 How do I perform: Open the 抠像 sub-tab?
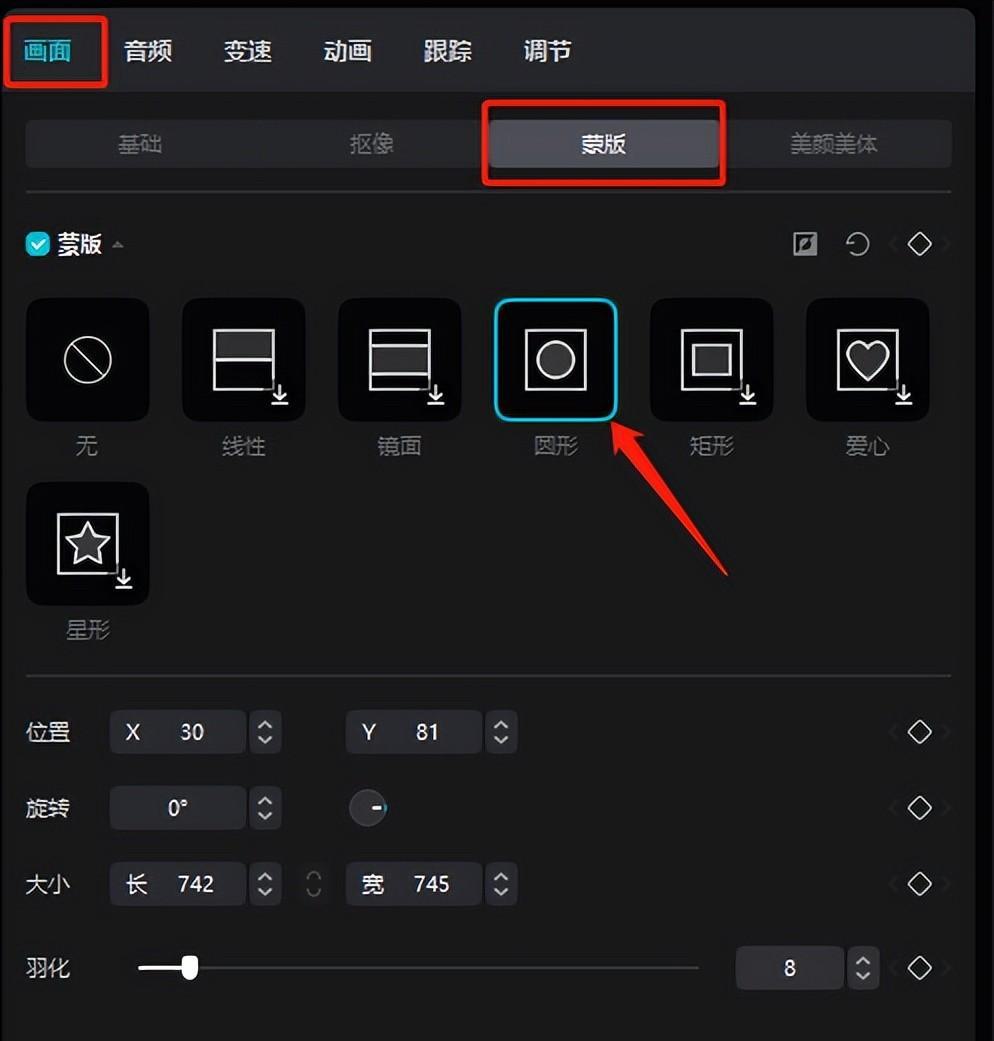(x=372, y=143)
